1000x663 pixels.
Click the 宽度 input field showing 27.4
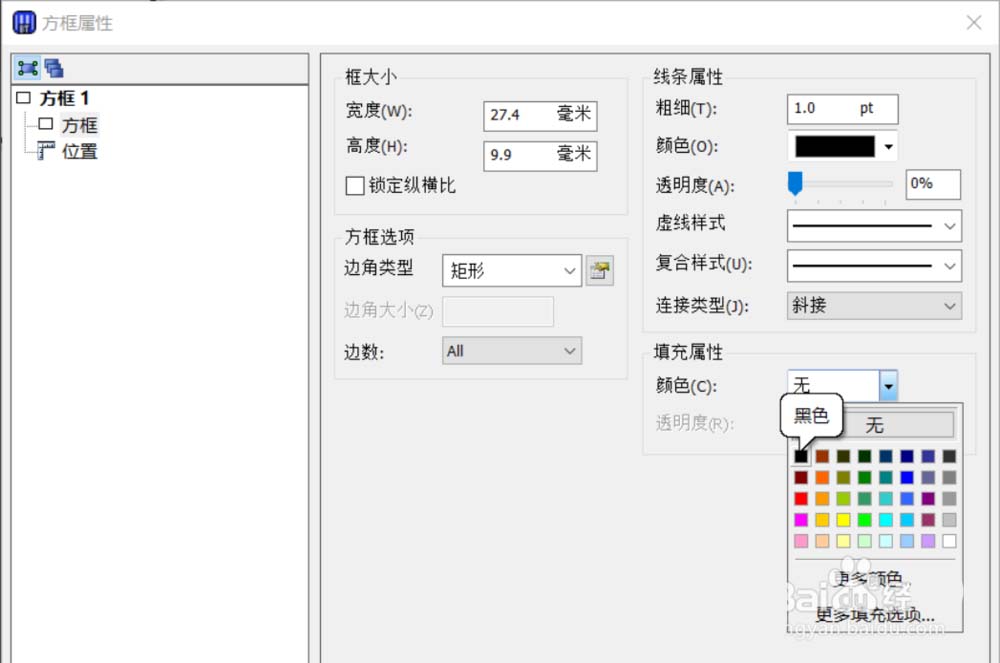click(x=520, y=115)
